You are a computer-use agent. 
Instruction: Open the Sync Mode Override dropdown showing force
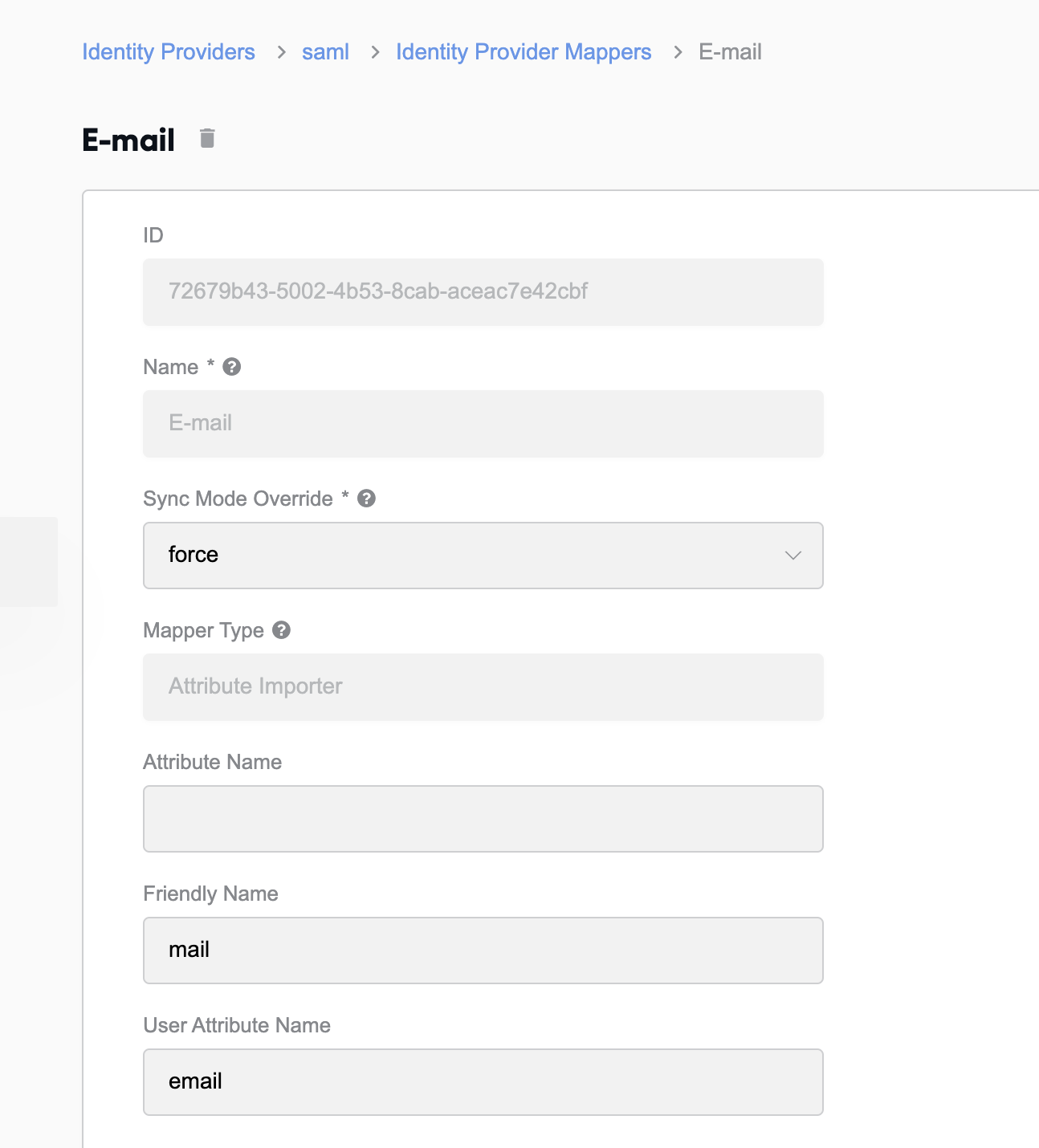483,556
